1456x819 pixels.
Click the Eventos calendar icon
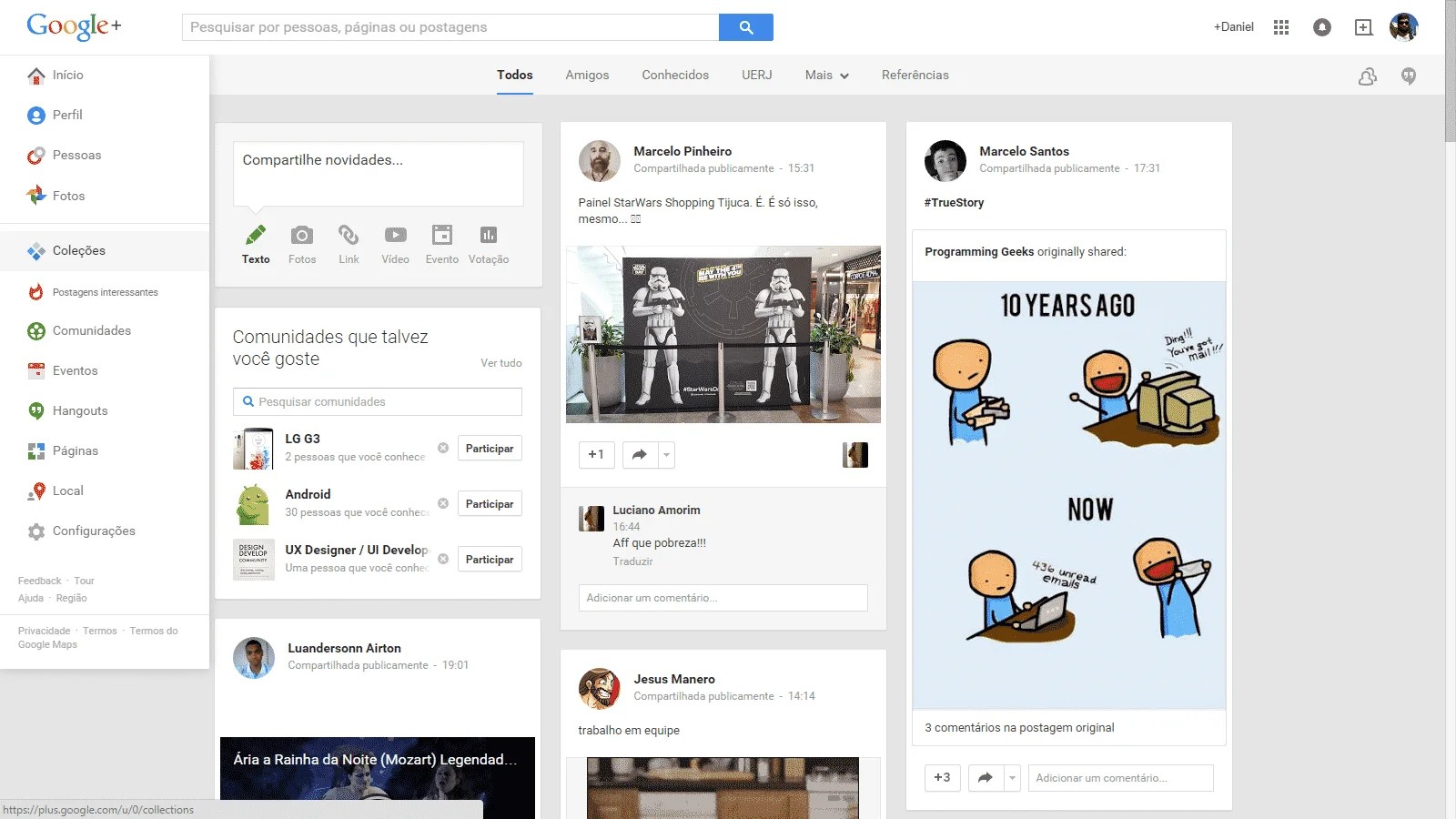click(x=36, y=371)
